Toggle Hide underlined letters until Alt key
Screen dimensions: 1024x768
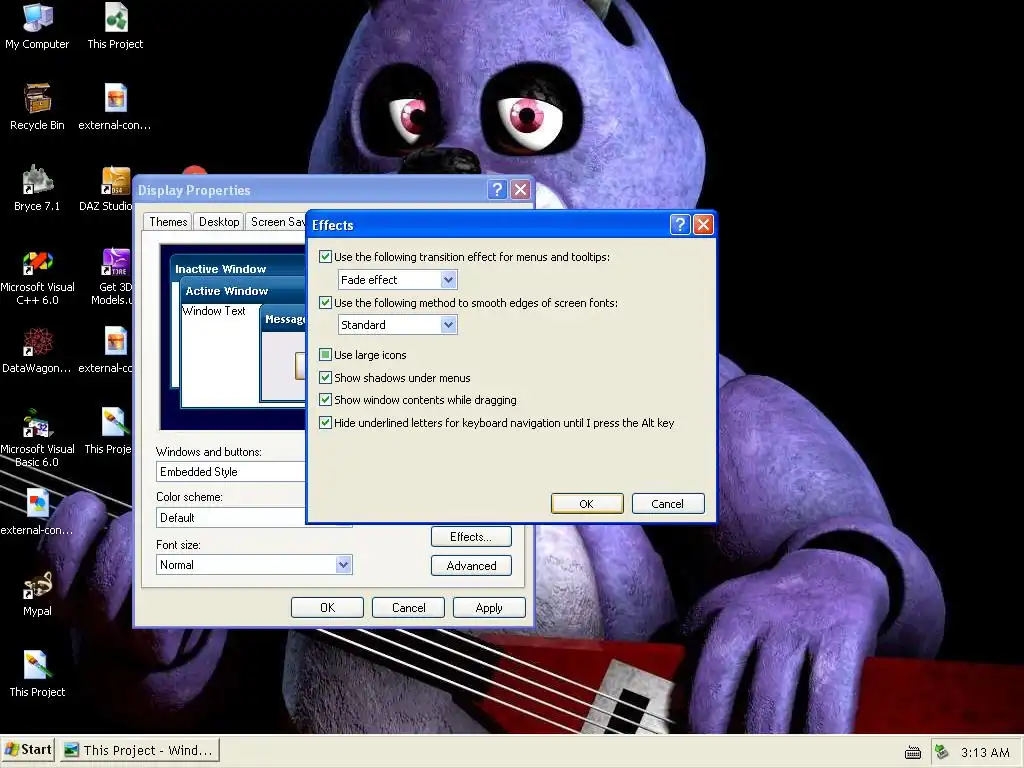[325, 423]
